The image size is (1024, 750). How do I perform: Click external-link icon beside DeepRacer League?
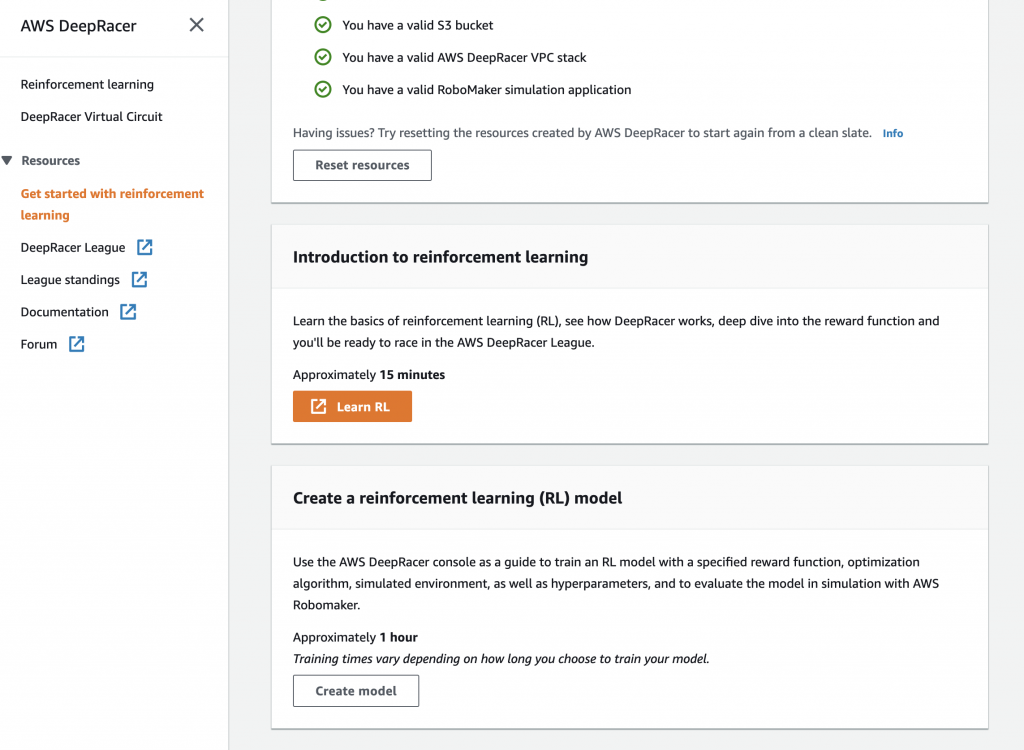pos(144,247)
